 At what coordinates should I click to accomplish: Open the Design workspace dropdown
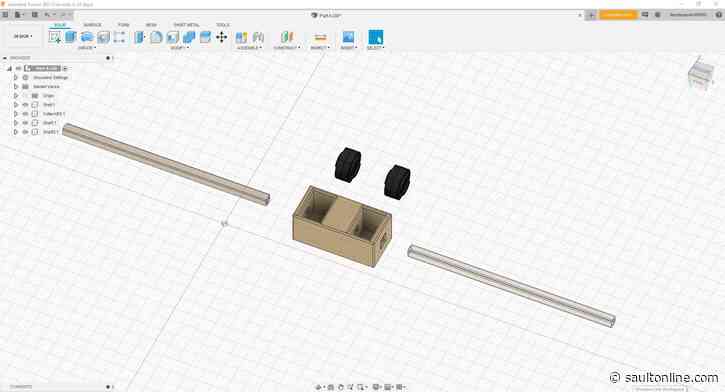tap(23, 36)
